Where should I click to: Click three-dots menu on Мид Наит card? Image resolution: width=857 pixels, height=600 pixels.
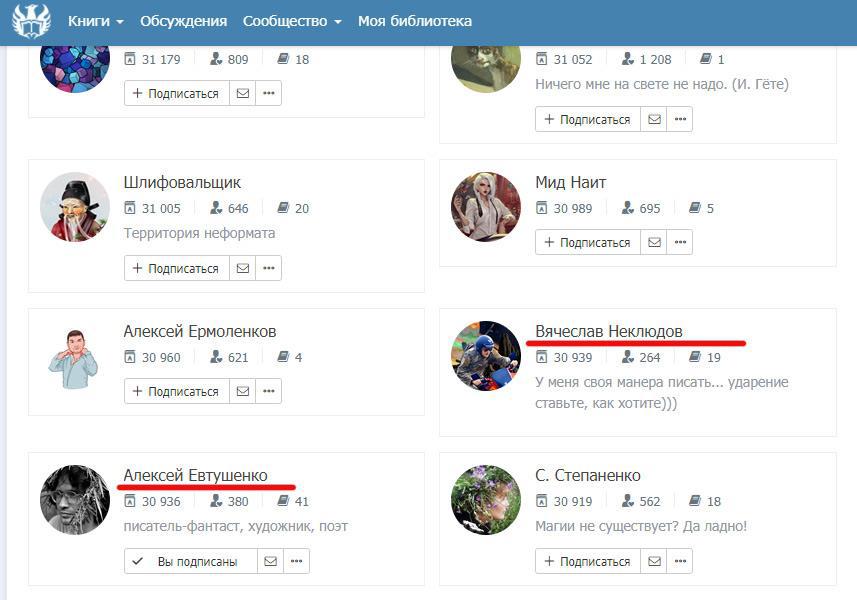point(680,242)
